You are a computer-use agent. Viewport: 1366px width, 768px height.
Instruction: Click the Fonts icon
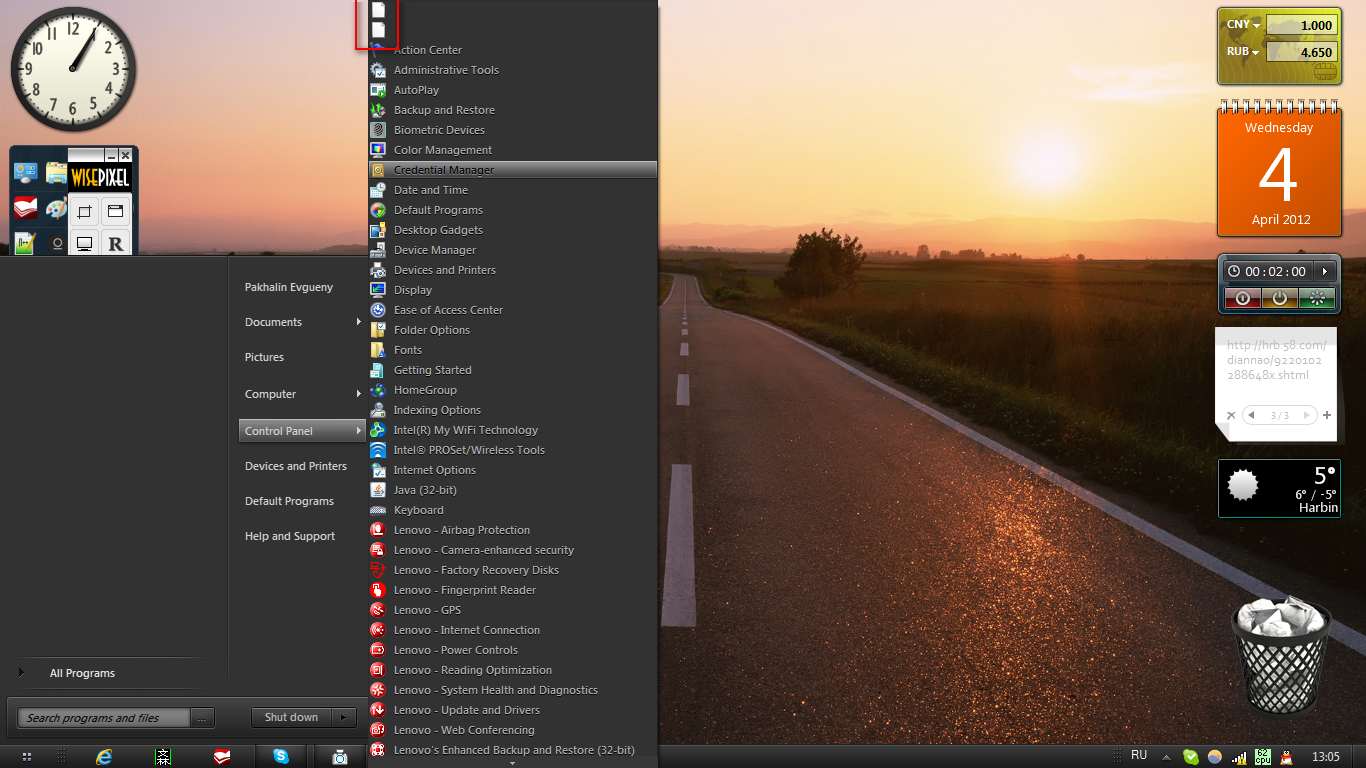tap(378, 350)
